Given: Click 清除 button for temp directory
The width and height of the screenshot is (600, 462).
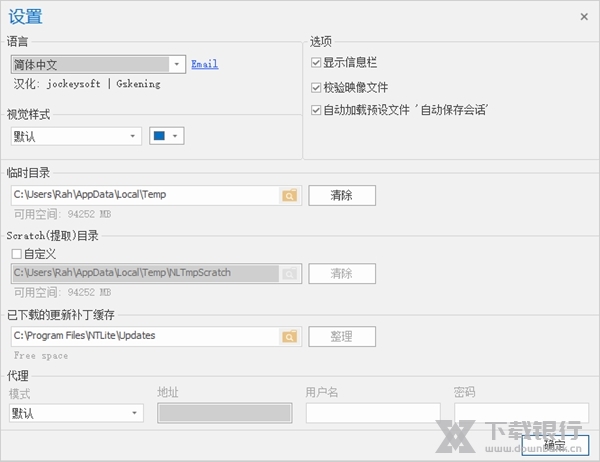Looking at the screenshot, I should 342,195.
